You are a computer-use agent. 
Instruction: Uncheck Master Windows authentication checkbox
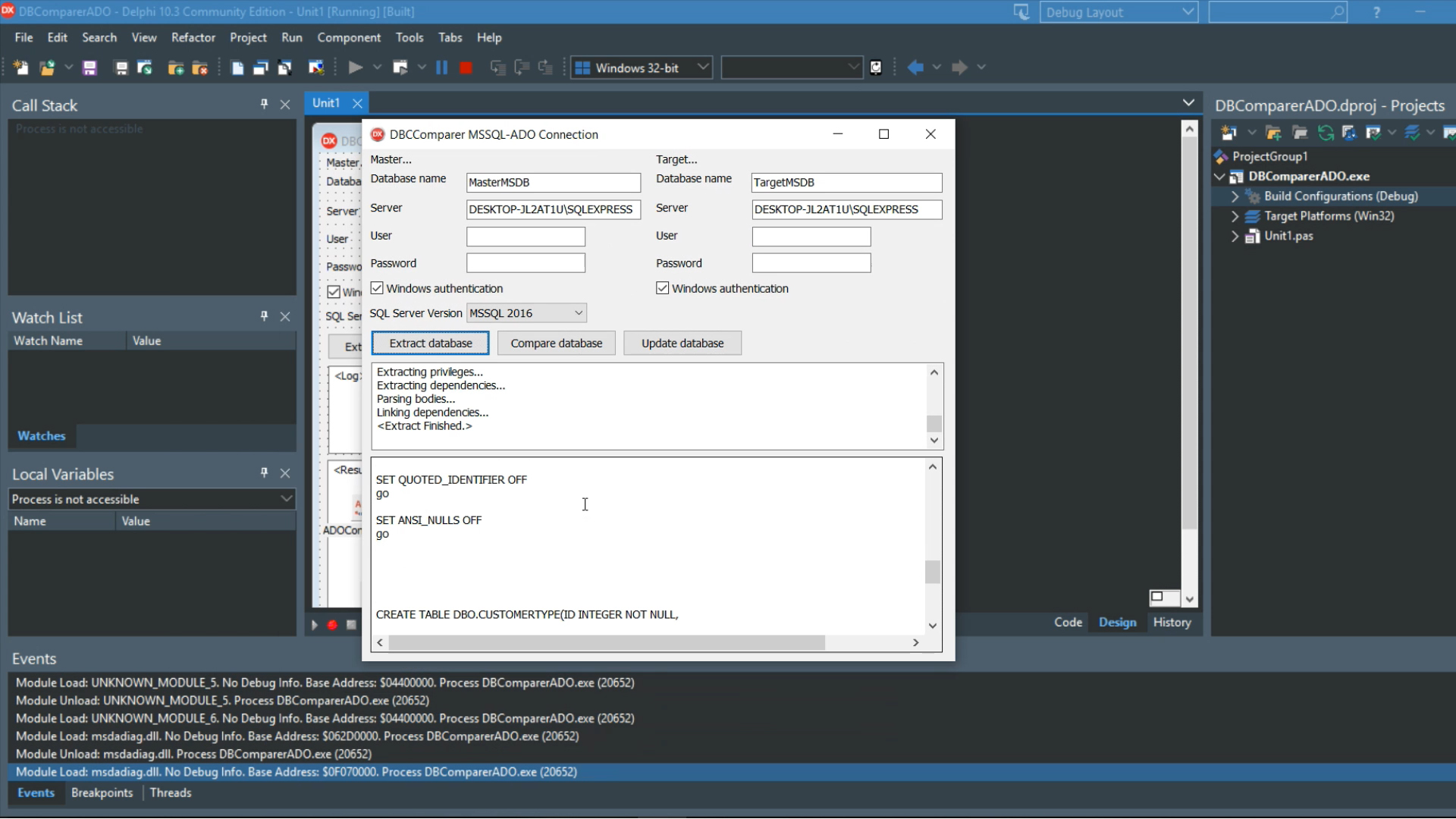pos(377,288)
